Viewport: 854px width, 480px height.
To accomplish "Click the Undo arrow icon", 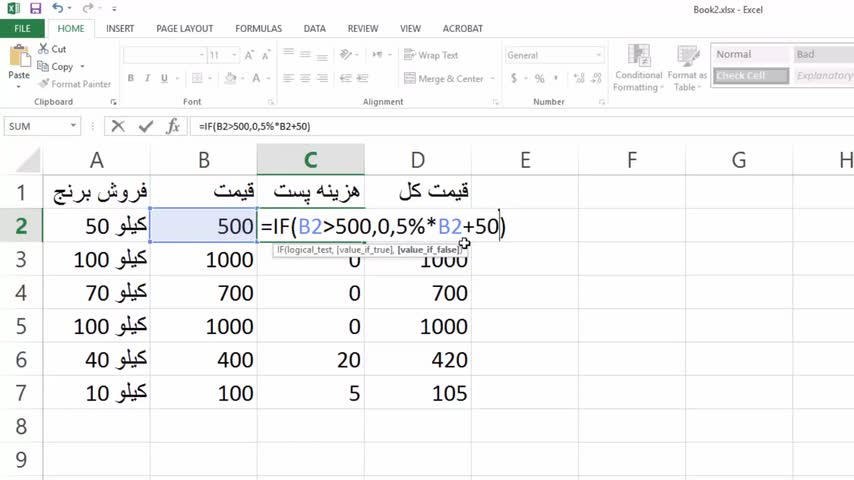I will pos(57,8).
